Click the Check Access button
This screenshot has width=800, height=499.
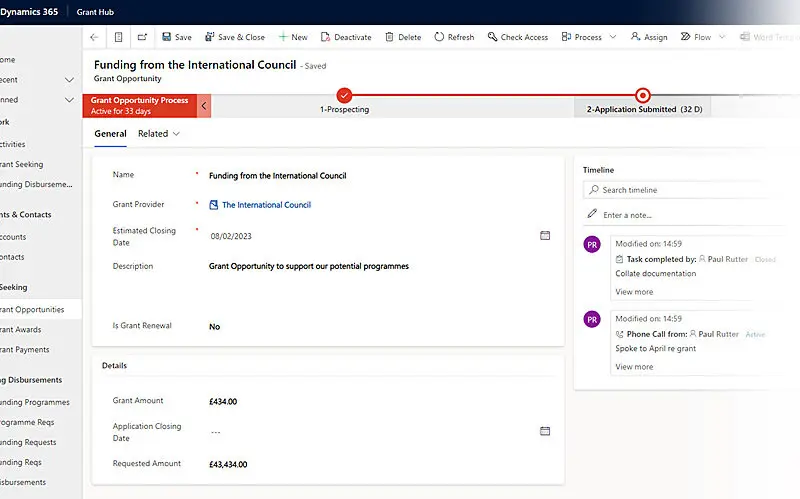(518, 37)
